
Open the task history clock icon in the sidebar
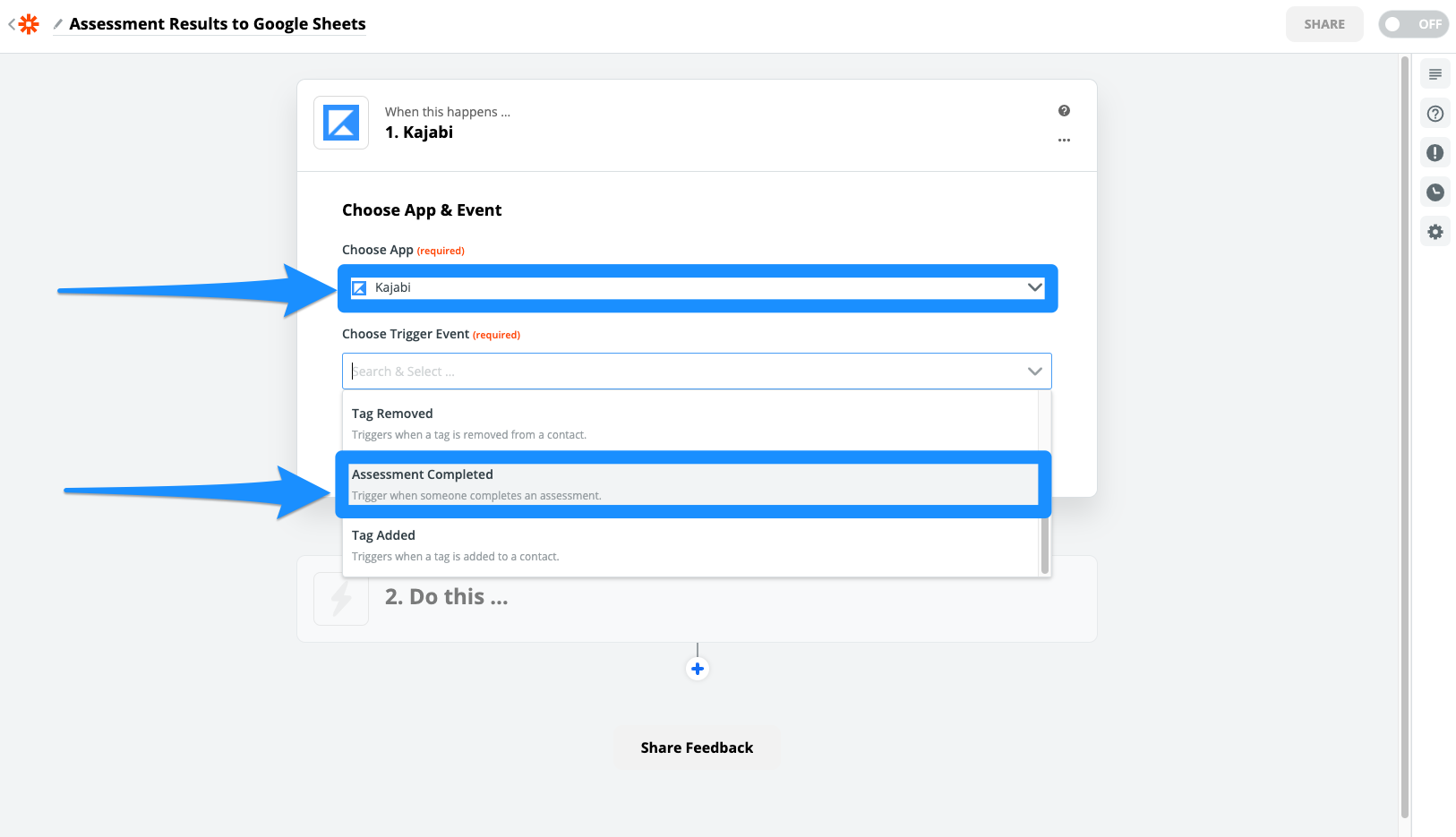click(1435, 192)
